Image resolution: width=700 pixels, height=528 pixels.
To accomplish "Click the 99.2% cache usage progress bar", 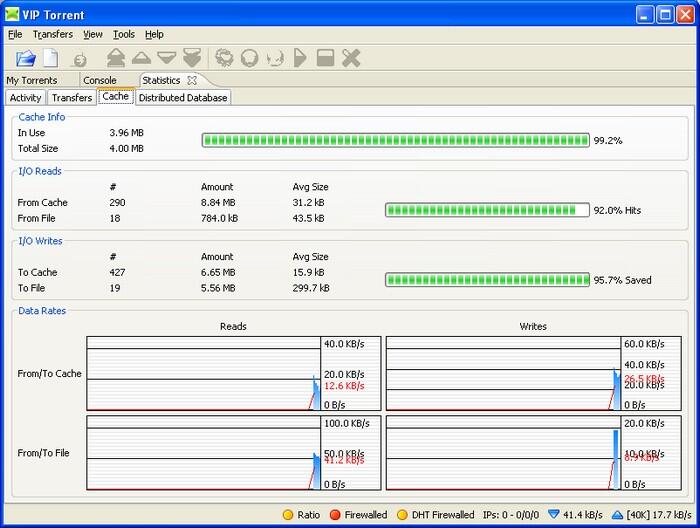I will click(x=396, y=140).
